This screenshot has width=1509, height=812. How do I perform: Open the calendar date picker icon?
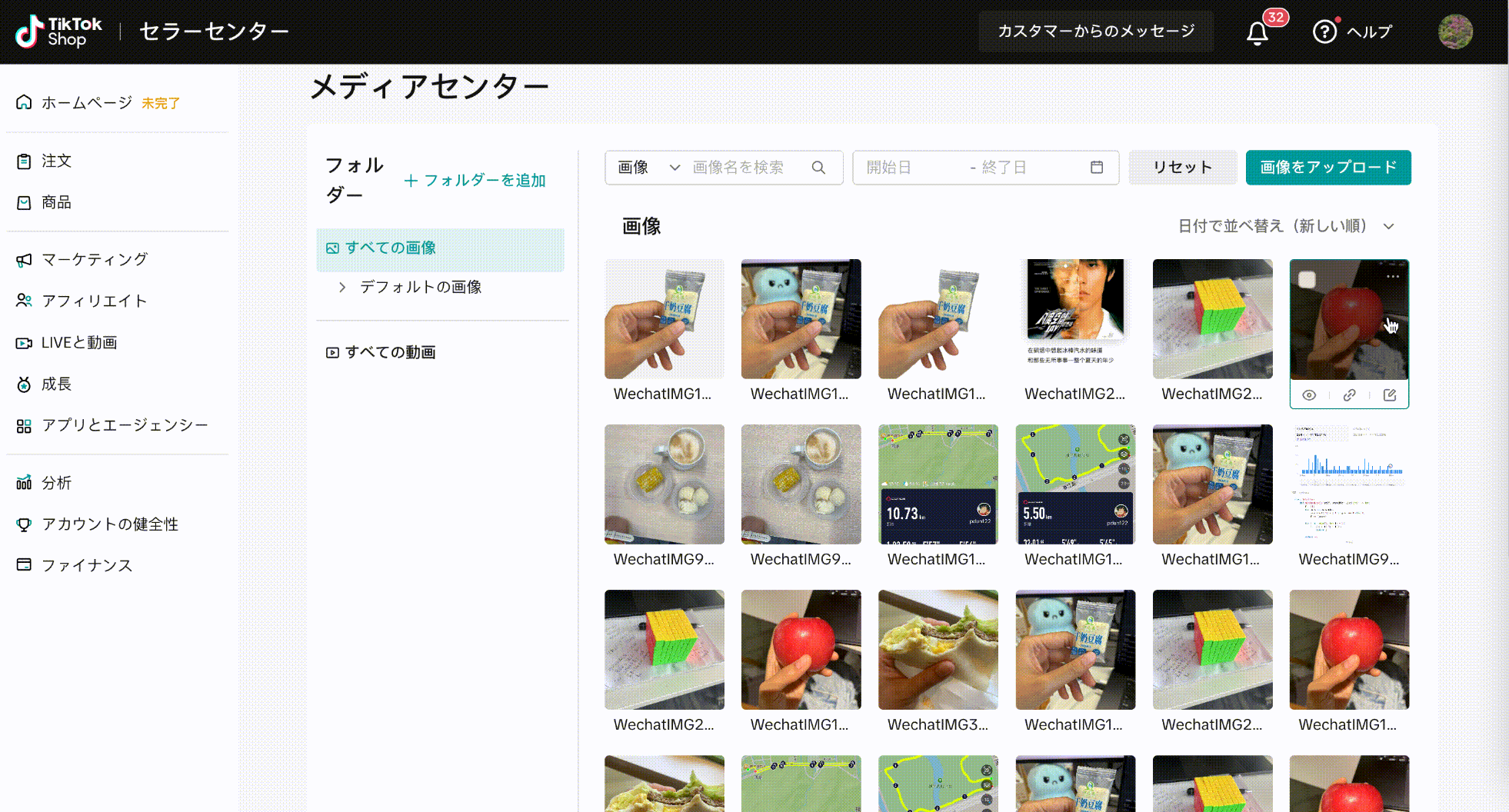pyautogui.click(x=1097, y=168)
